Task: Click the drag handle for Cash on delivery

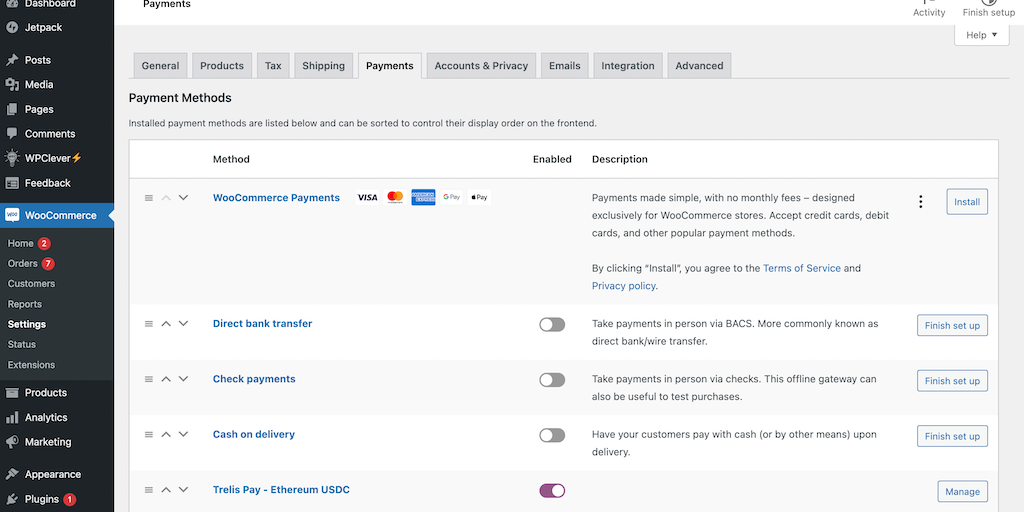Action: (x=149, y=435)
